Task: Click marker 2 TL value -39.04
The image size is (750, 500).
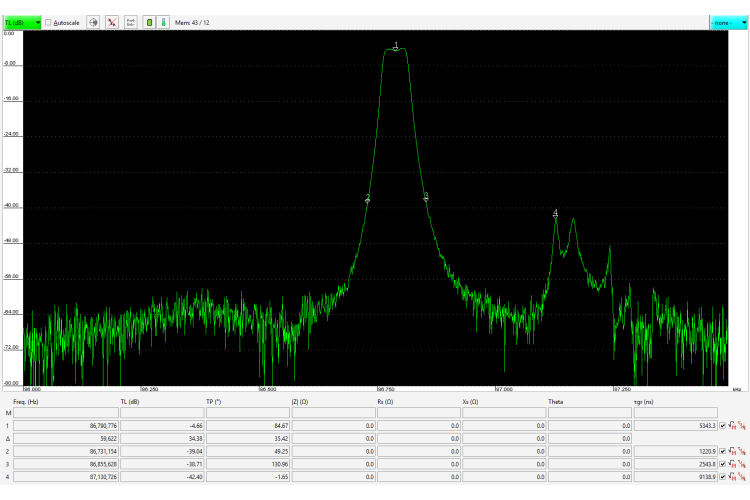Action: point(162,451)
